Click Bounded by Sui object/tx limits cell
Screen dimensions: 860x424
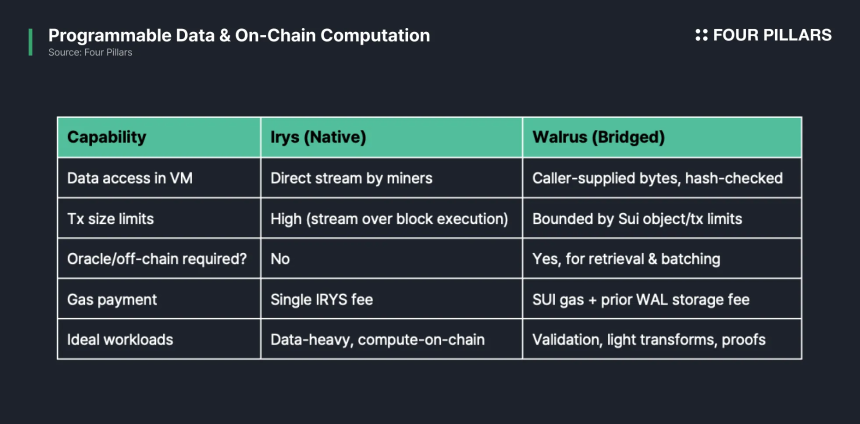(x=663, y=218)
